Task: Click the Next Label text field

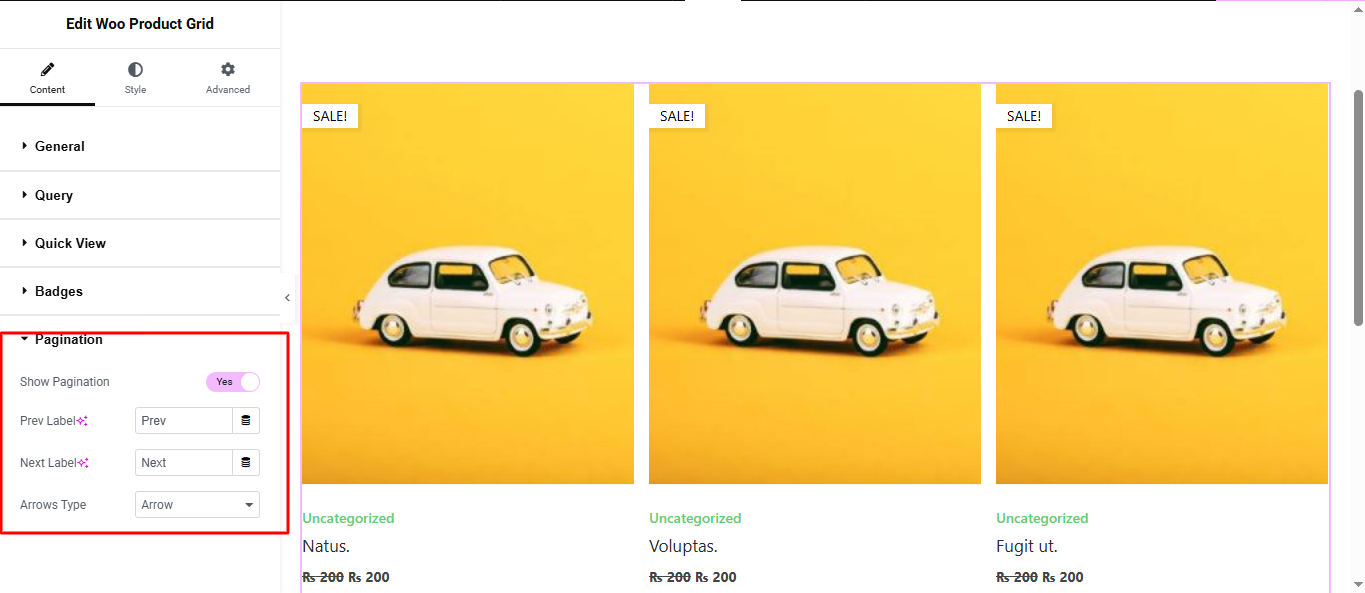Action: coord(184,463)
